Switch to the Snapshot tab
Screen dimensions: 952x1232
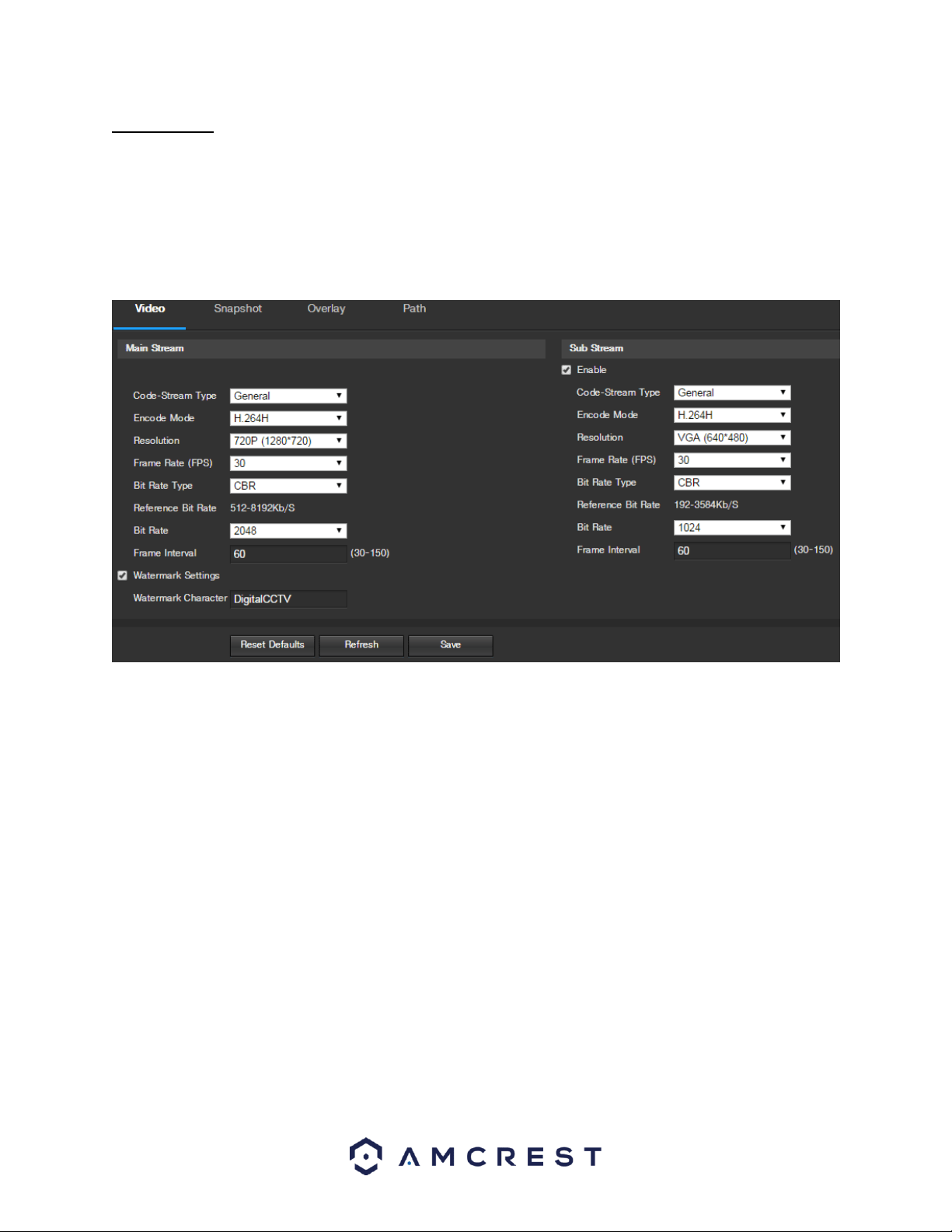(x=238, y=309)
